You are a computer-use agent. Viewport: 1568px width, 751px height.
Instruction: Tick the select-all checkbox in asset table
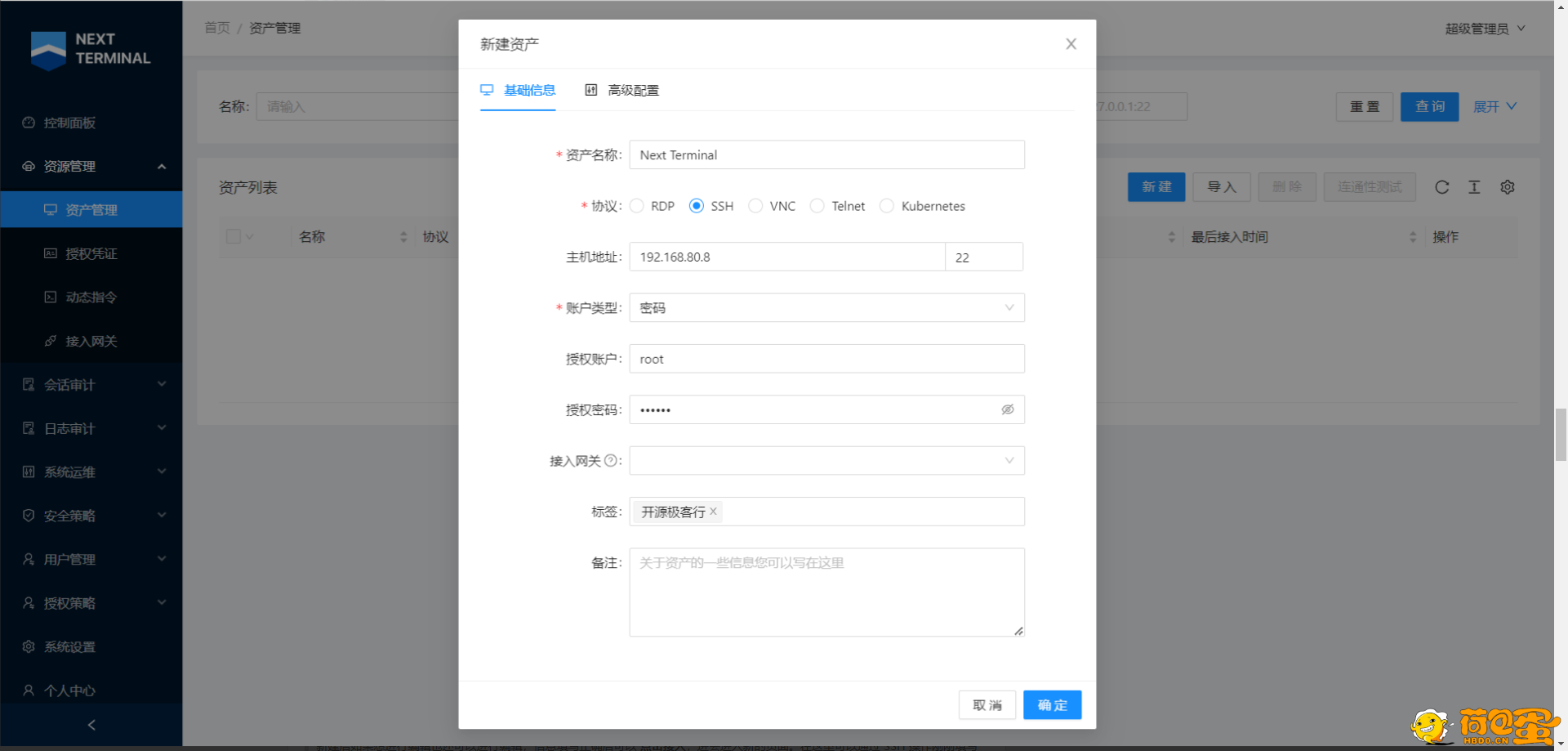tap(234, 237)
